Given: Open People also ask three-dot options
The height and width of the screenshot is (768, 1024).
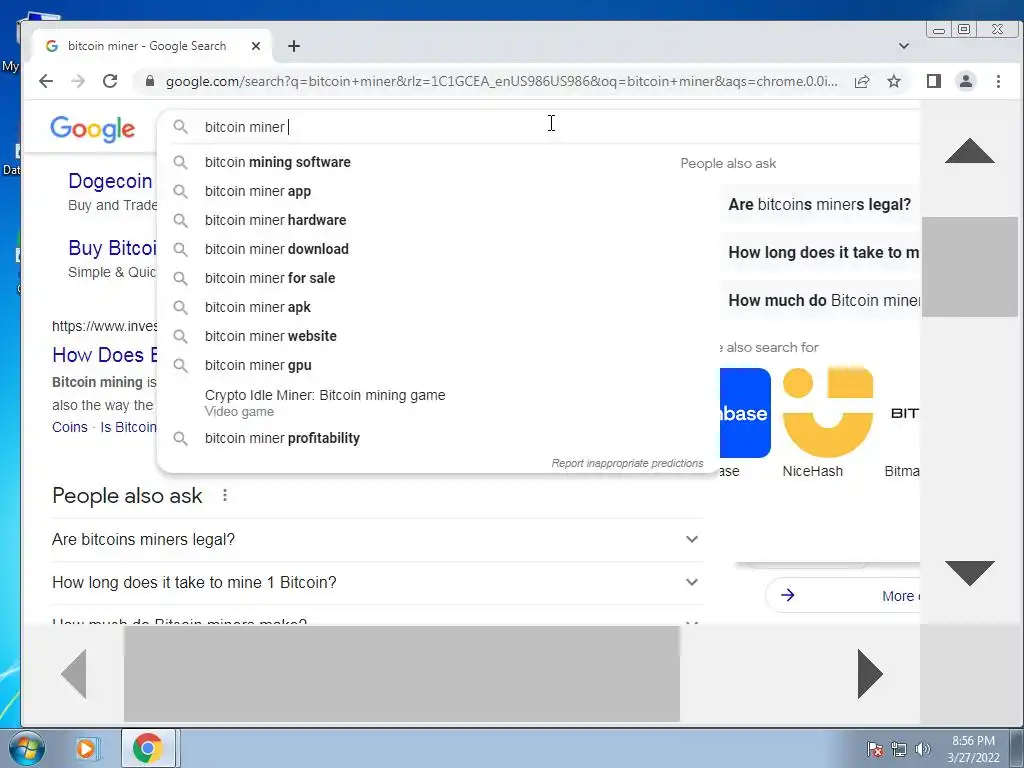Looking at the screenshot, I should click(225, 496).
